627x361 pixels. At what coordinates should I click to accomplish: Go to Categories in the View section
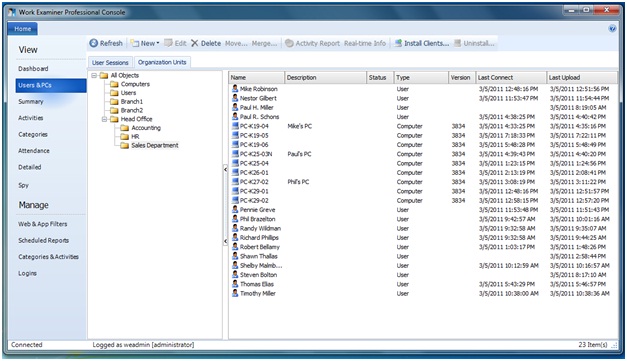pos(33,134)
